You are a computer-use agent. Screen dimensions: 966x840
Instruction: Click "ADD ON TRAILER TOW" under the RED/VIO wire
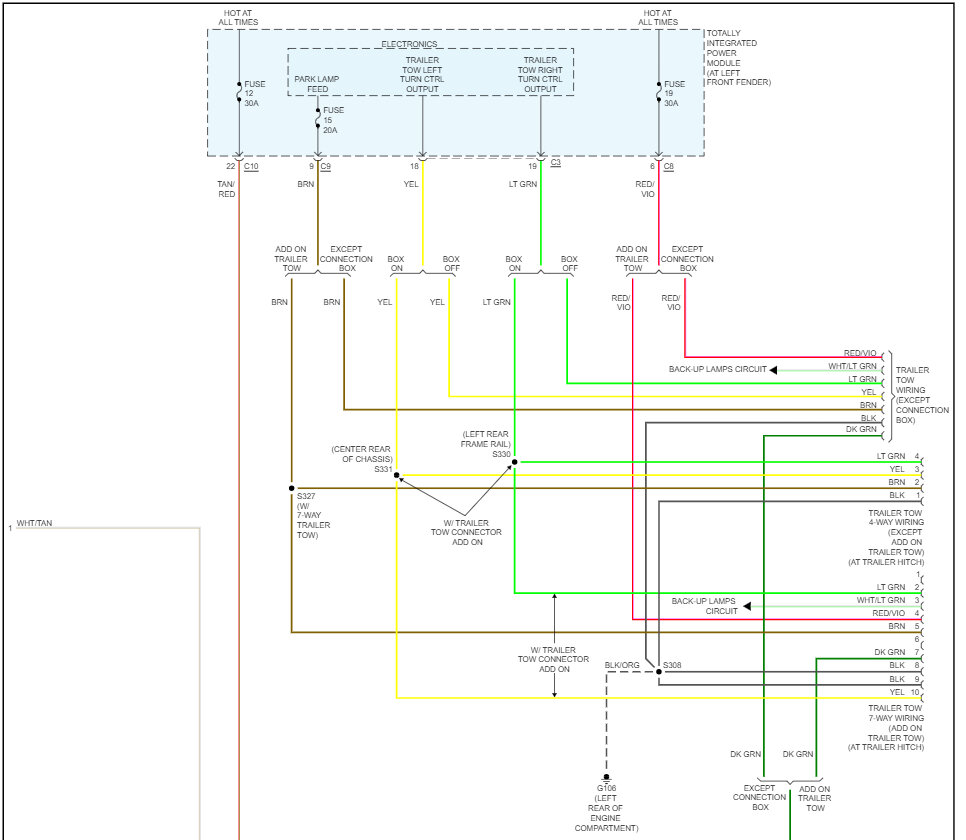(x=632, y=259)
